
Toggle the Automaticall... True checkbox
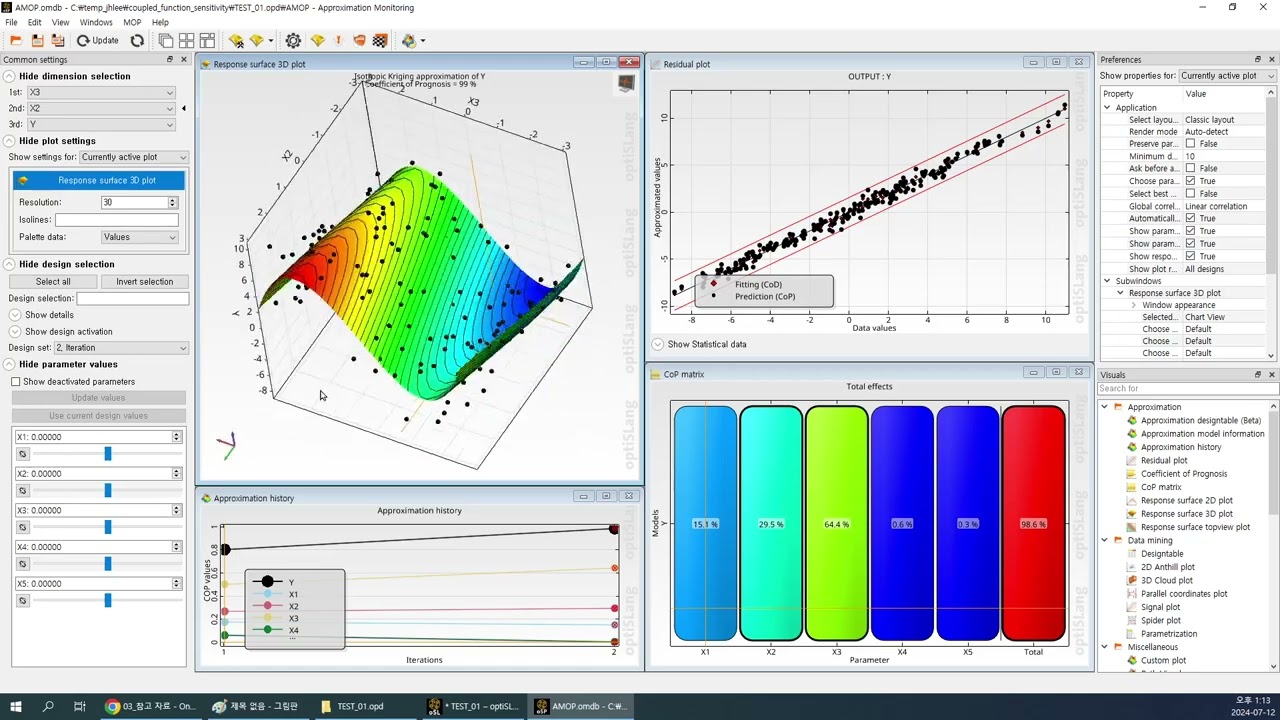tap(1190, 218)
